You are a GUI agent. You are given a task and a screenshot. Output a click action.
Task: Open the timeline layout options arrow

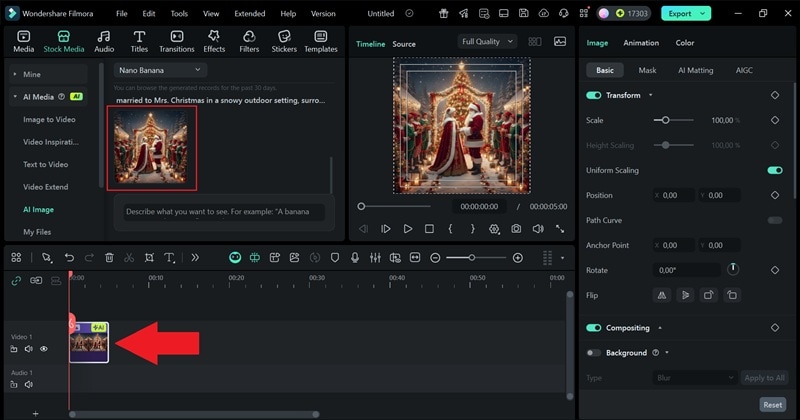(562, 258)
